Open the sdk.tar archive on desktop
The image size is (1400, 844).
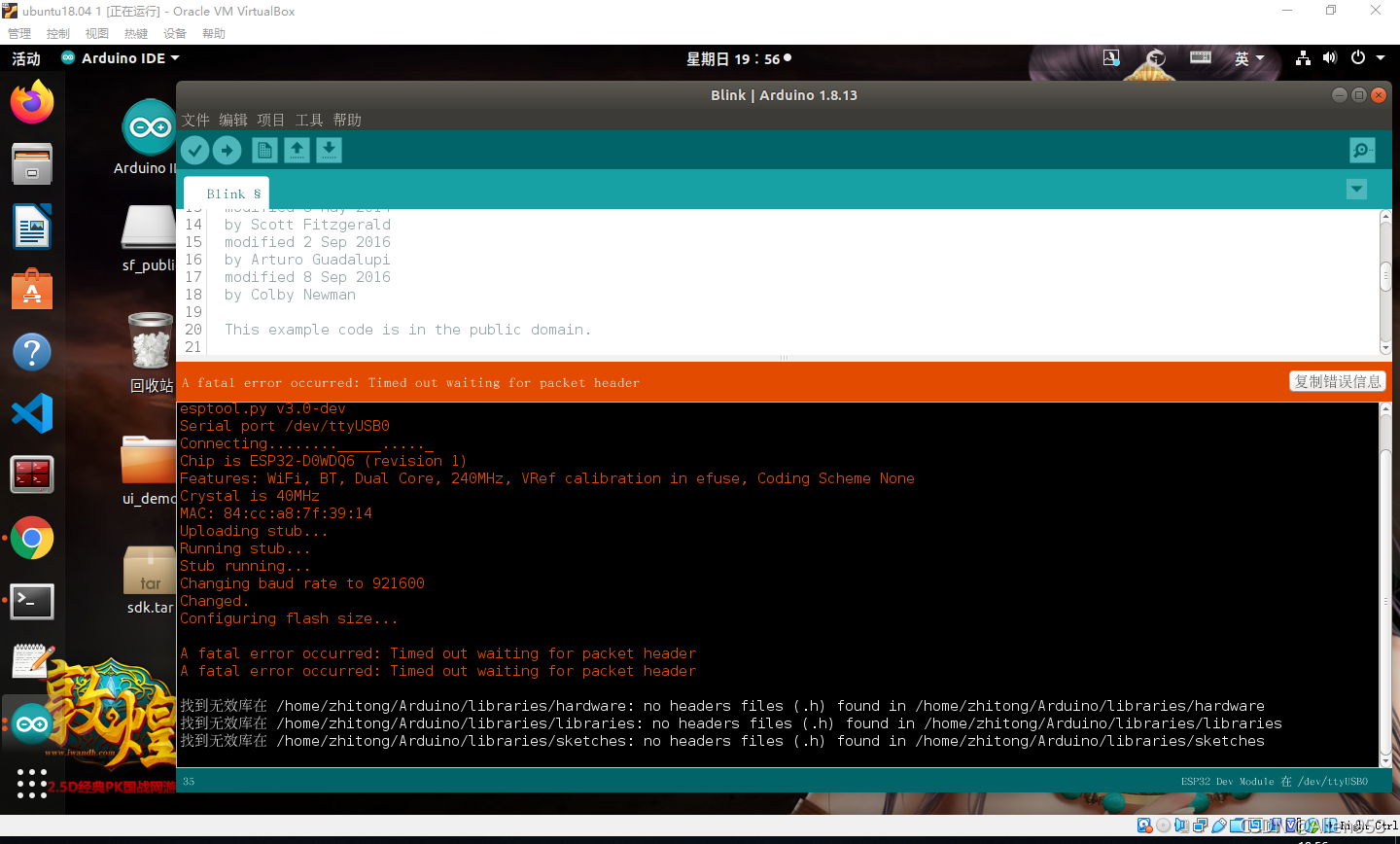pos(150,580)
